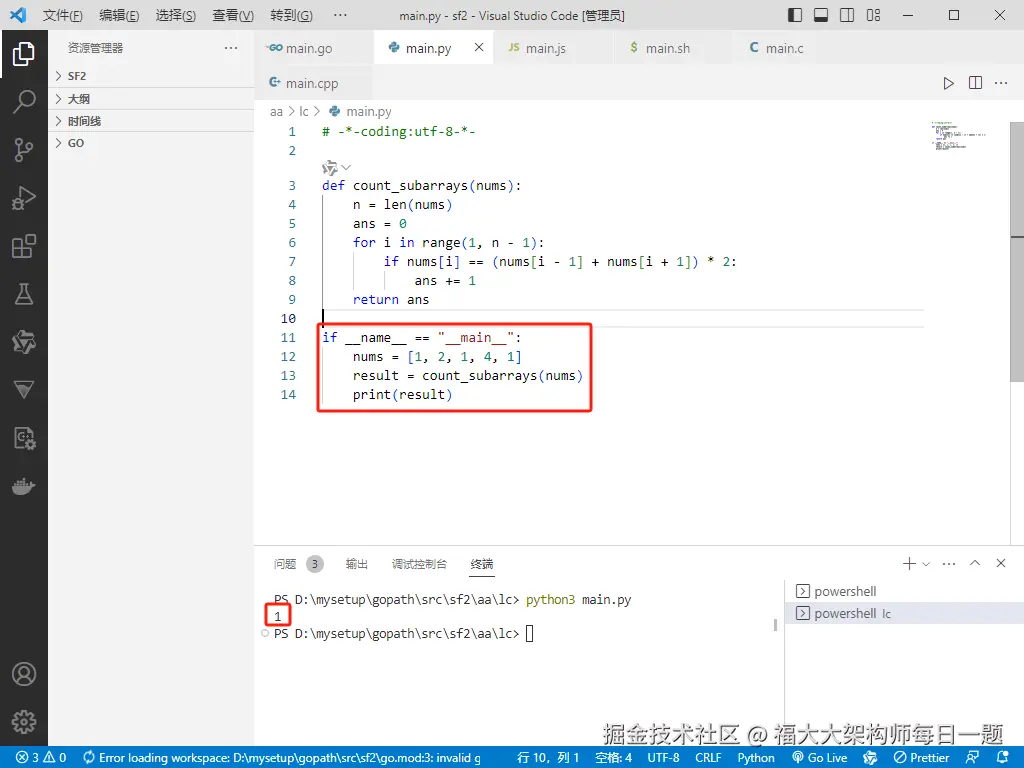Open editor more actions ellipsis
1024x768 pixels.
[1001, 83]
